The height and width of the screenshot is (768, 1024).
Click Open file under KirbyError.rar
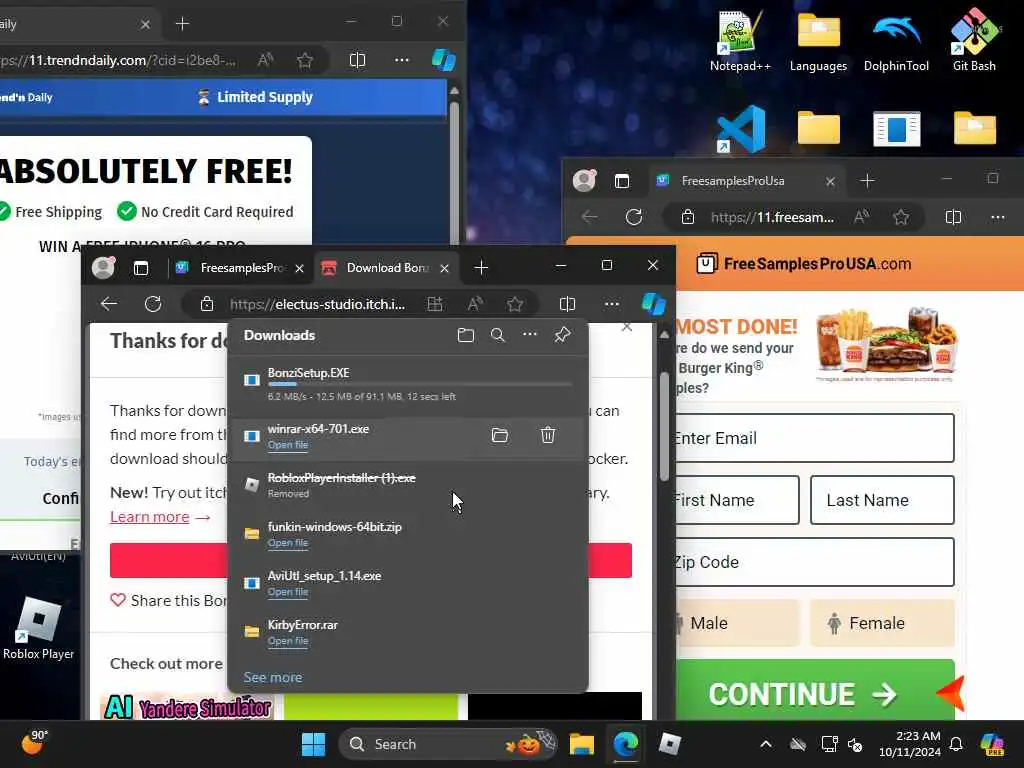287,641
